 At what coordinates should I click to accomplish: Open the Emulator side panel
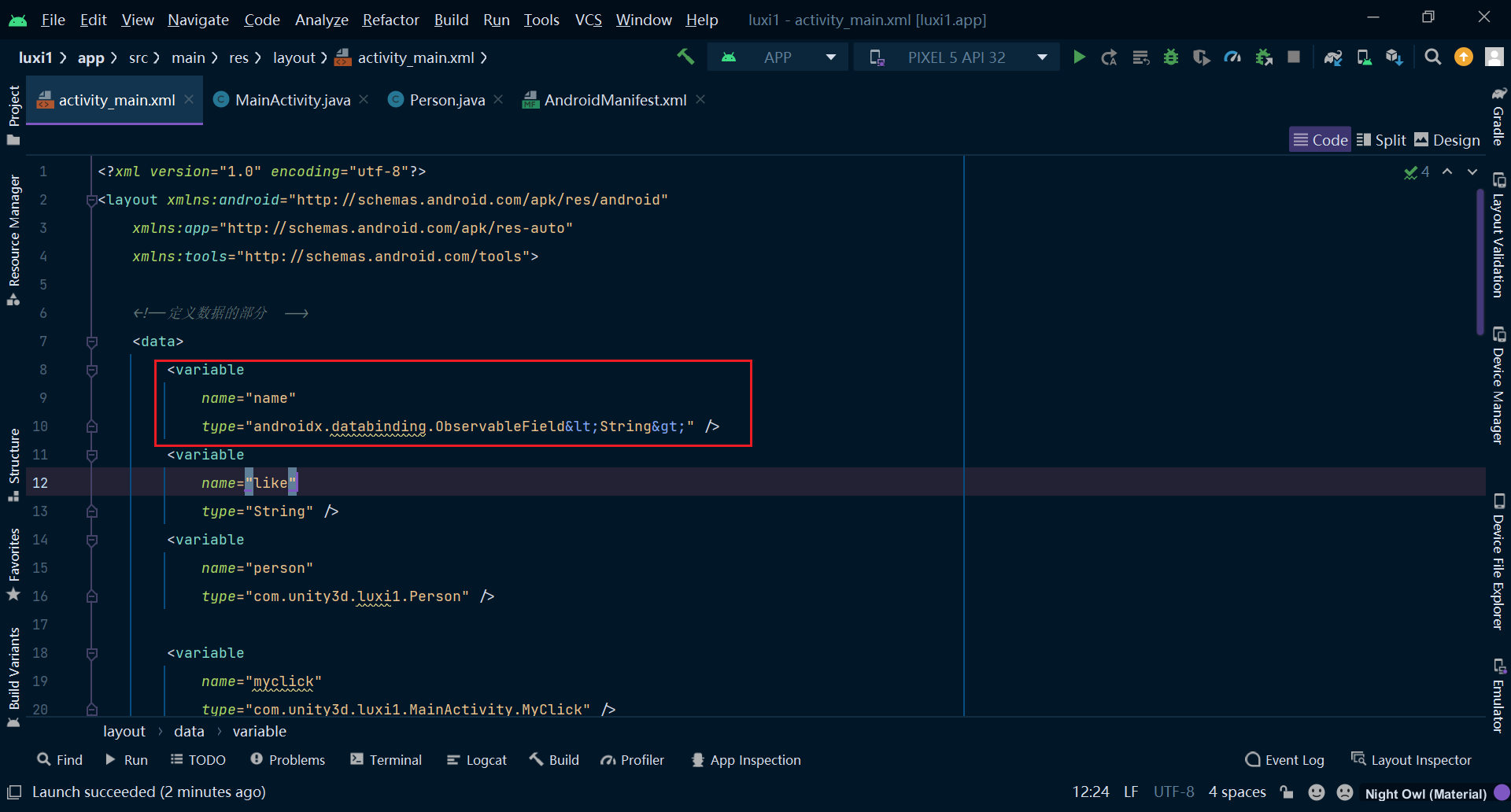1498,696
